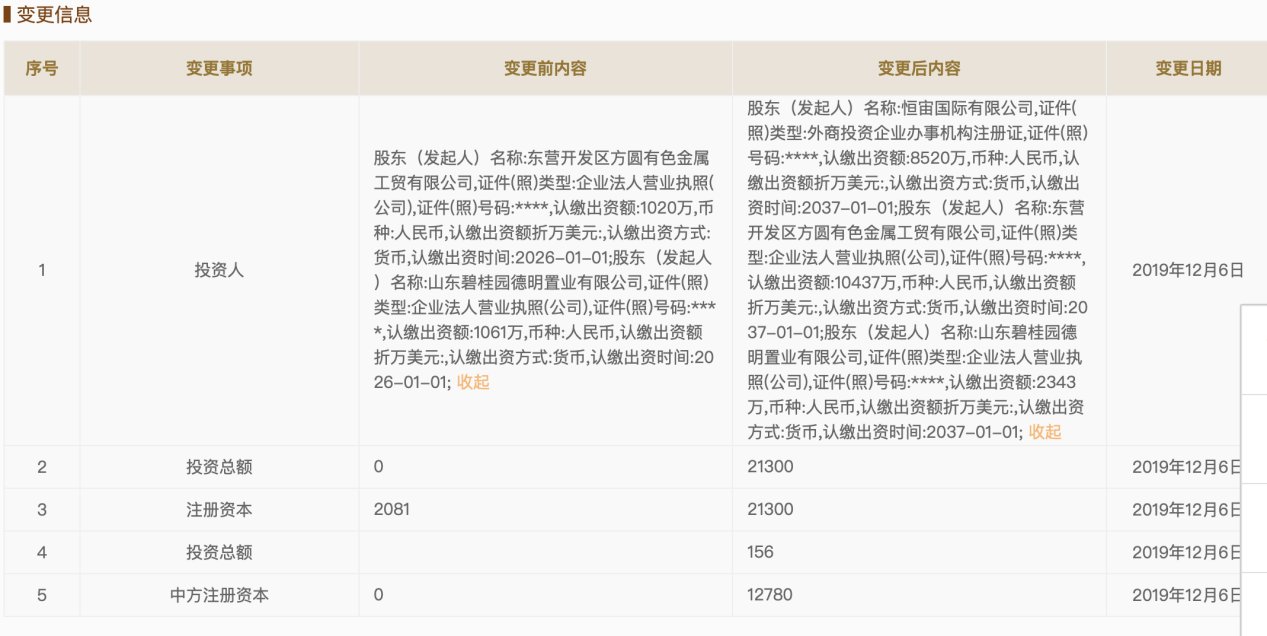Collapse the 变更后内容 text with 收起
Image resolution: width=1267 pixels, height=636 pixels.
coord(1045,432)
